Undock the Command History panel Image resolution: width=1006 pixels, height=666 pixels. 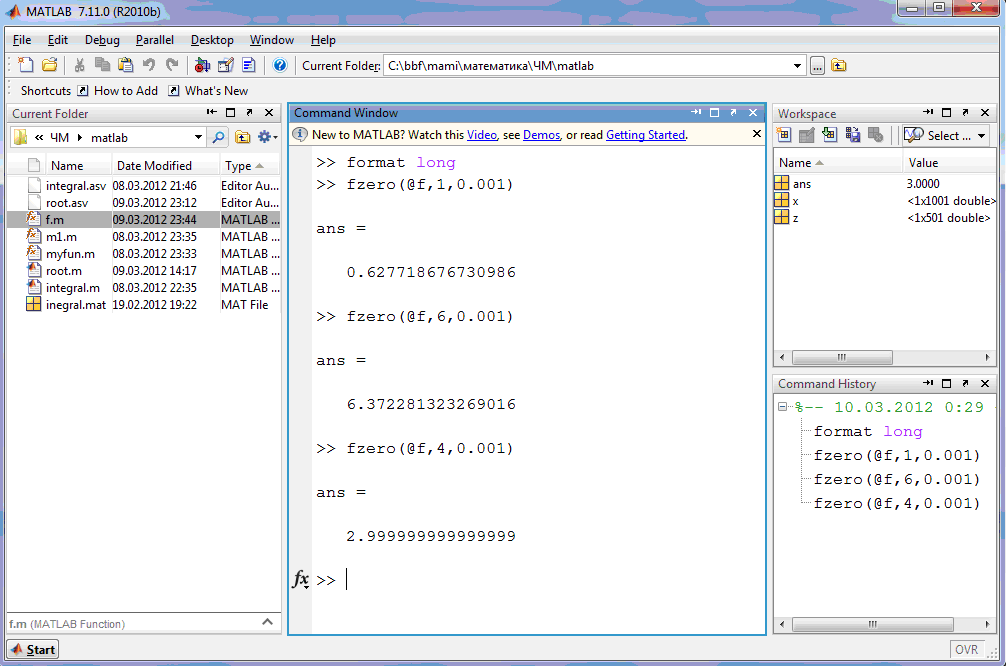pos(966,383)
